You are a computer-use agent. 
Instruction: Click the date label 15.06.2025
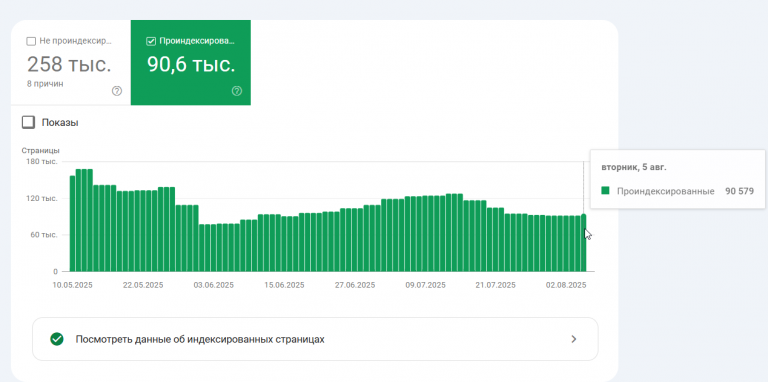tap(284, 285)
